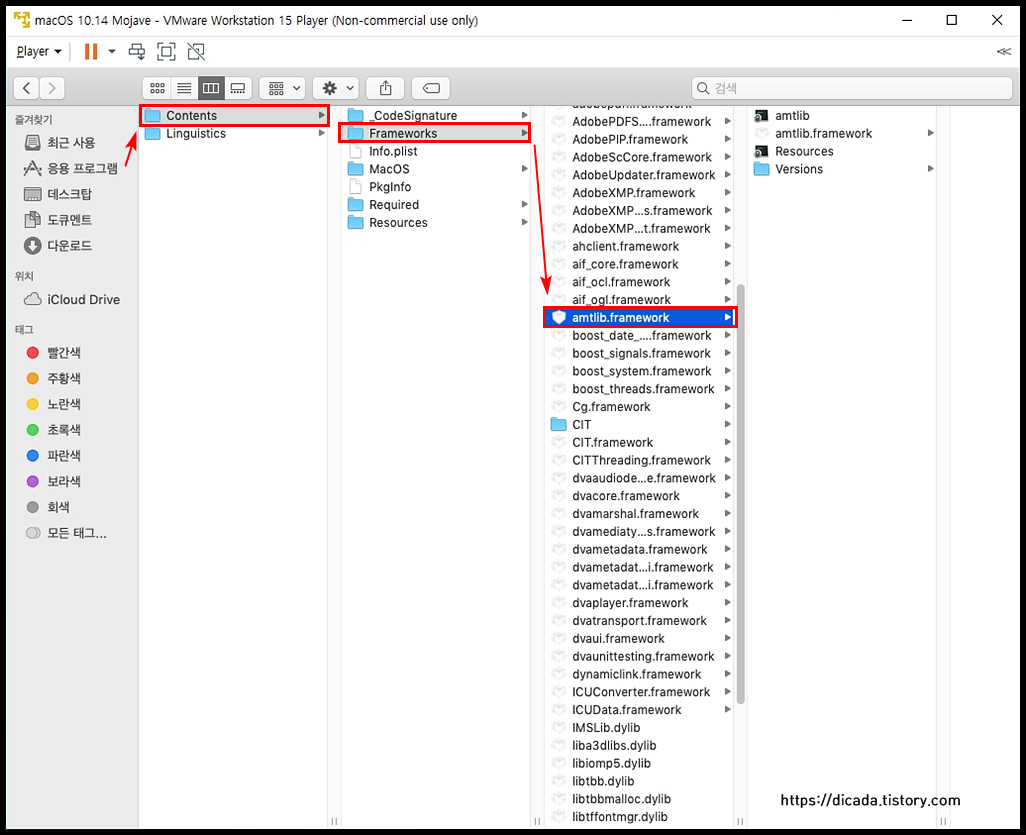This screenshot has width=1026, height=835.
Task: Open the power options dropdown next to pause
Action: click(112, 51)
